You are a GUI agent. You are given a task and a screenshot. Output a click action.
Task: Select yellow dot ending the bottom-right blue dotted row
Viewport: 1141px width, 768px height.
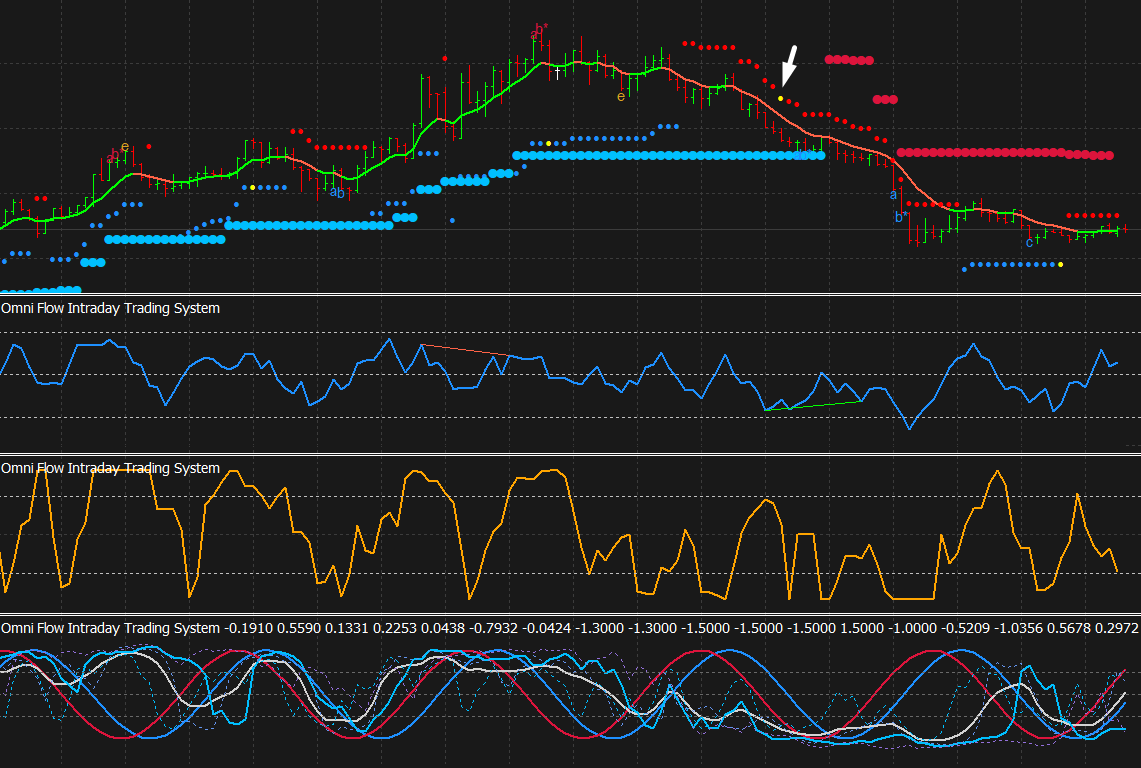[1060, 264]
